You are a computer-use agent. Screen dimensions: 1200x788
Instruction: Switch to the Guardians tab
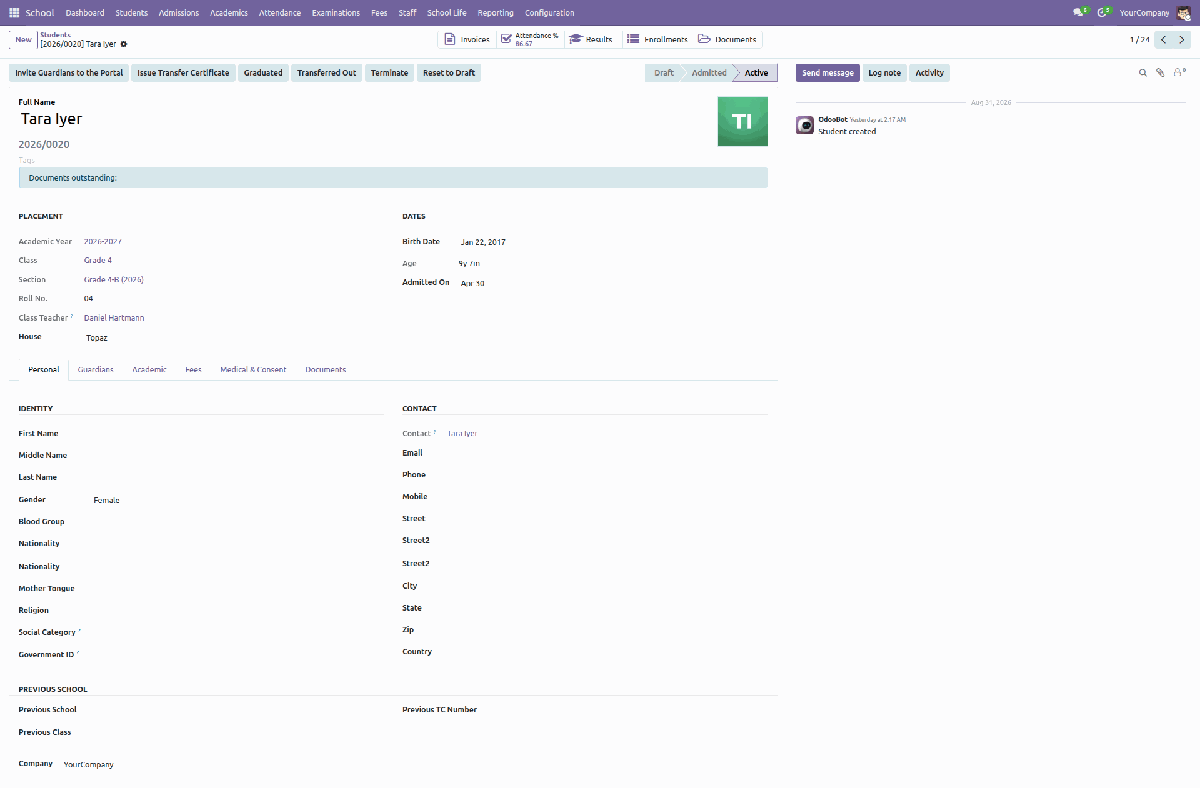point(95,369)
